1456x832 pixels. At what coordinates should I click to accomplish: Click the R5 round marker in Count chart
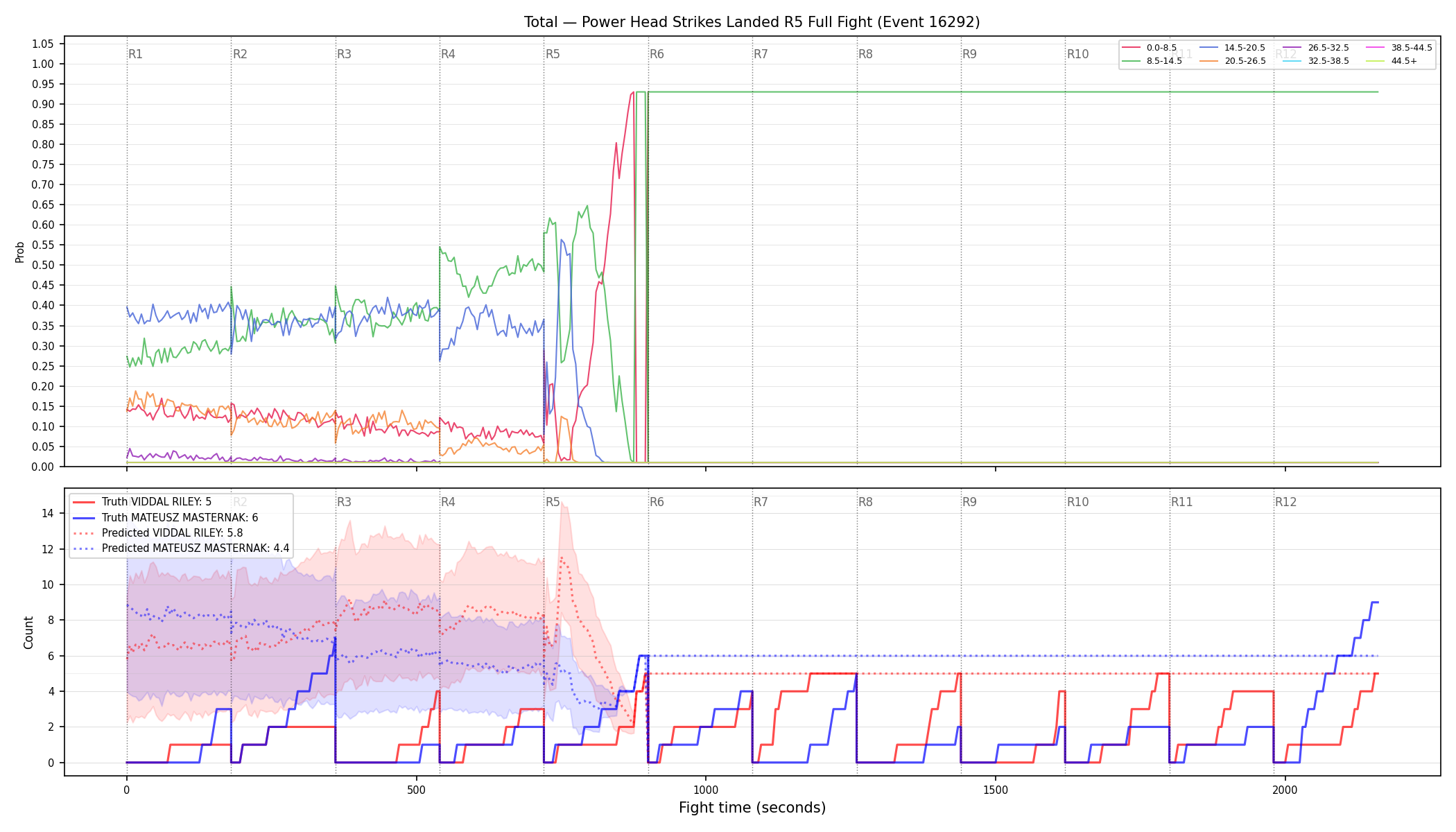553,502
